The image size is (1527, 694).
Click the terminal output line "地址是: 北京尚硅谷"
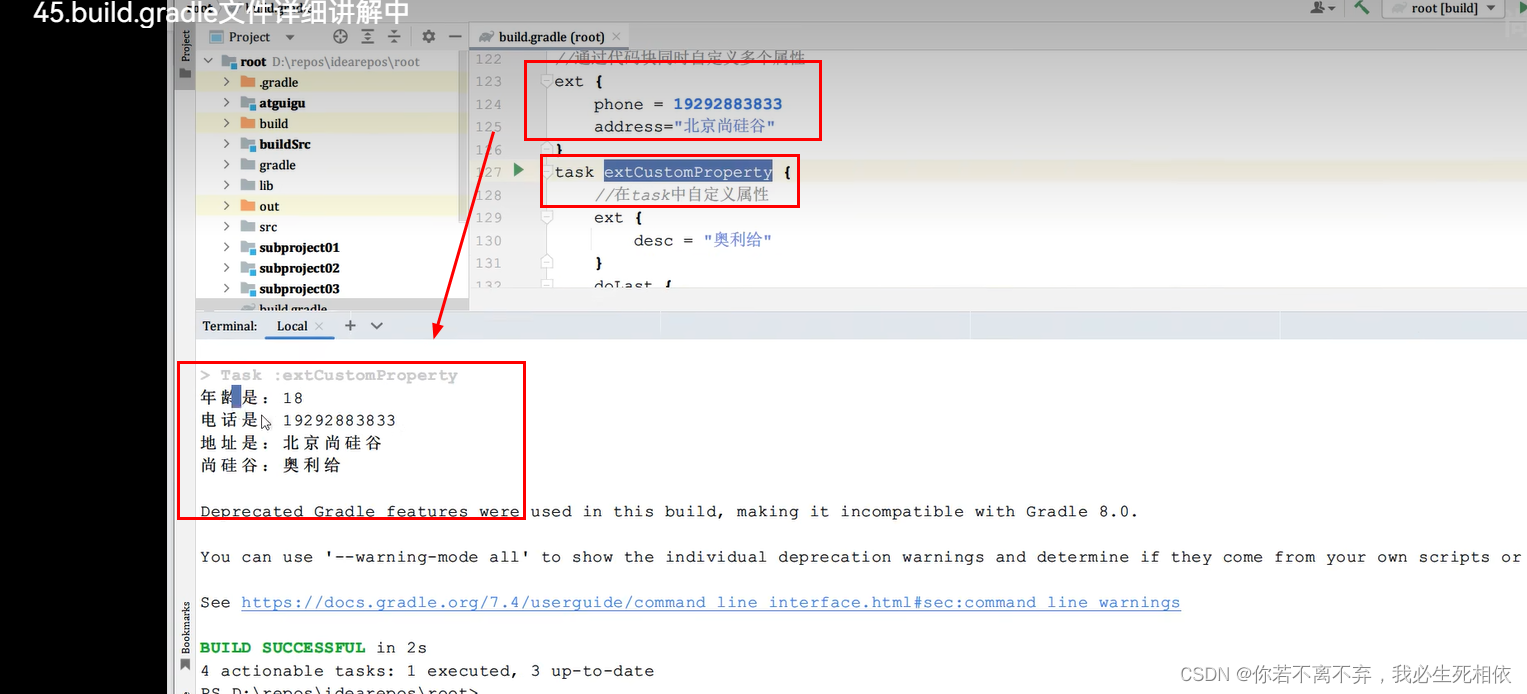291,443
